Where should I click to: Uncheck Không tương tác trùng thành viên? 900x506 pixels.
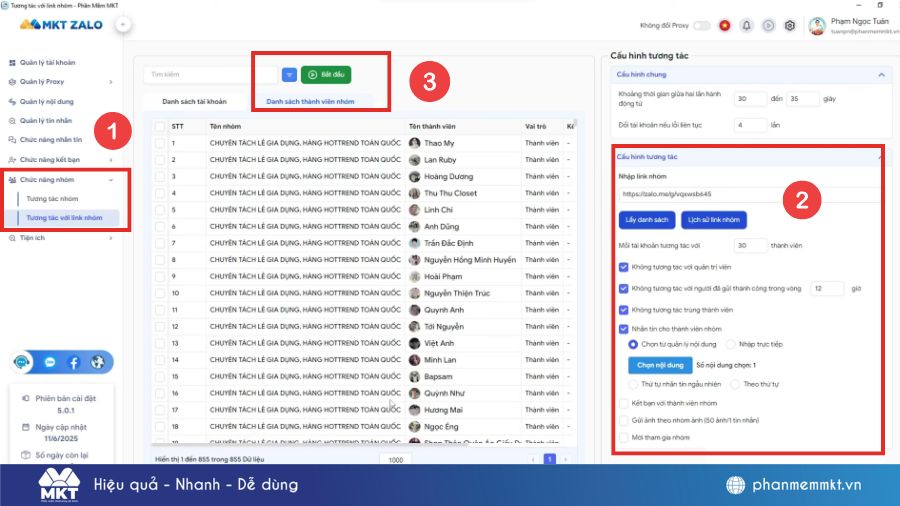[x=623, y=310]
